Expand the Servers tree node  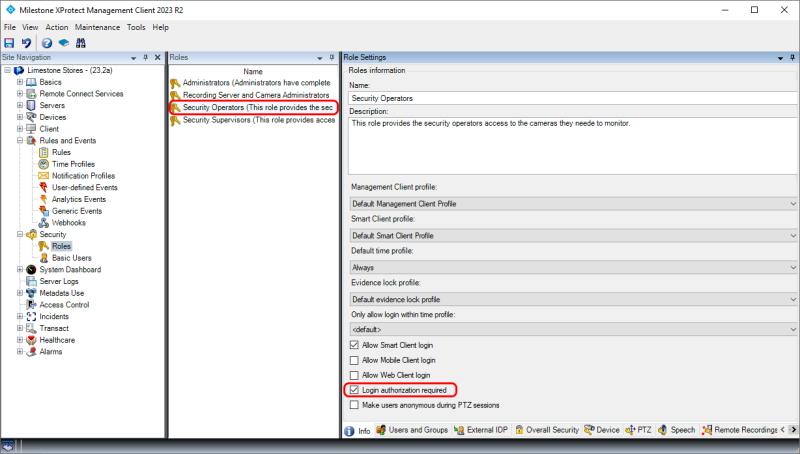click(20, 106)
